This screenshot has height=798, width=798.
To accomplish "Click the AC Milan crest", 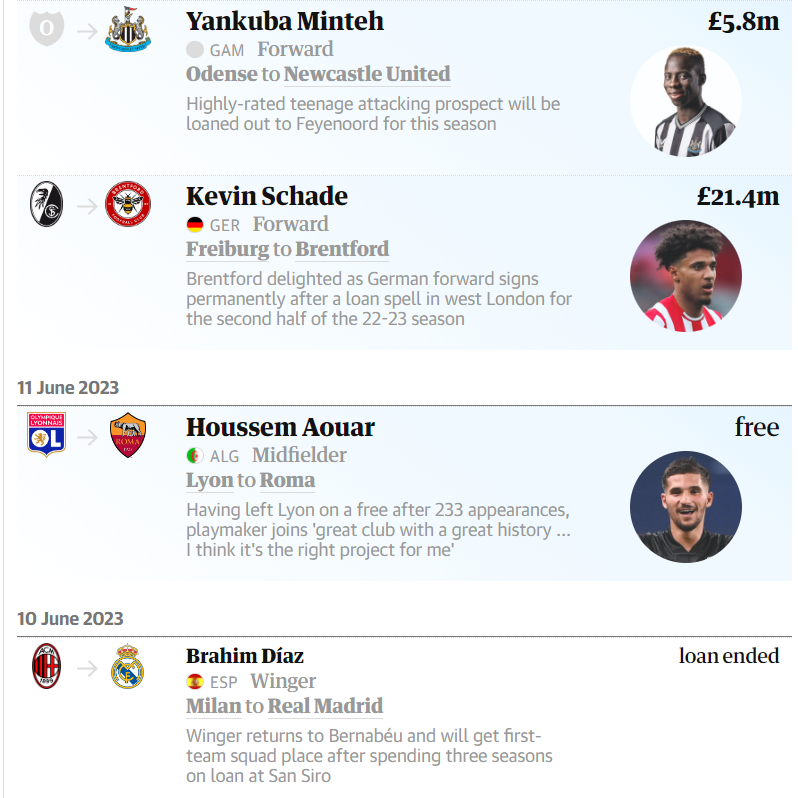I will tap(46, 666).
